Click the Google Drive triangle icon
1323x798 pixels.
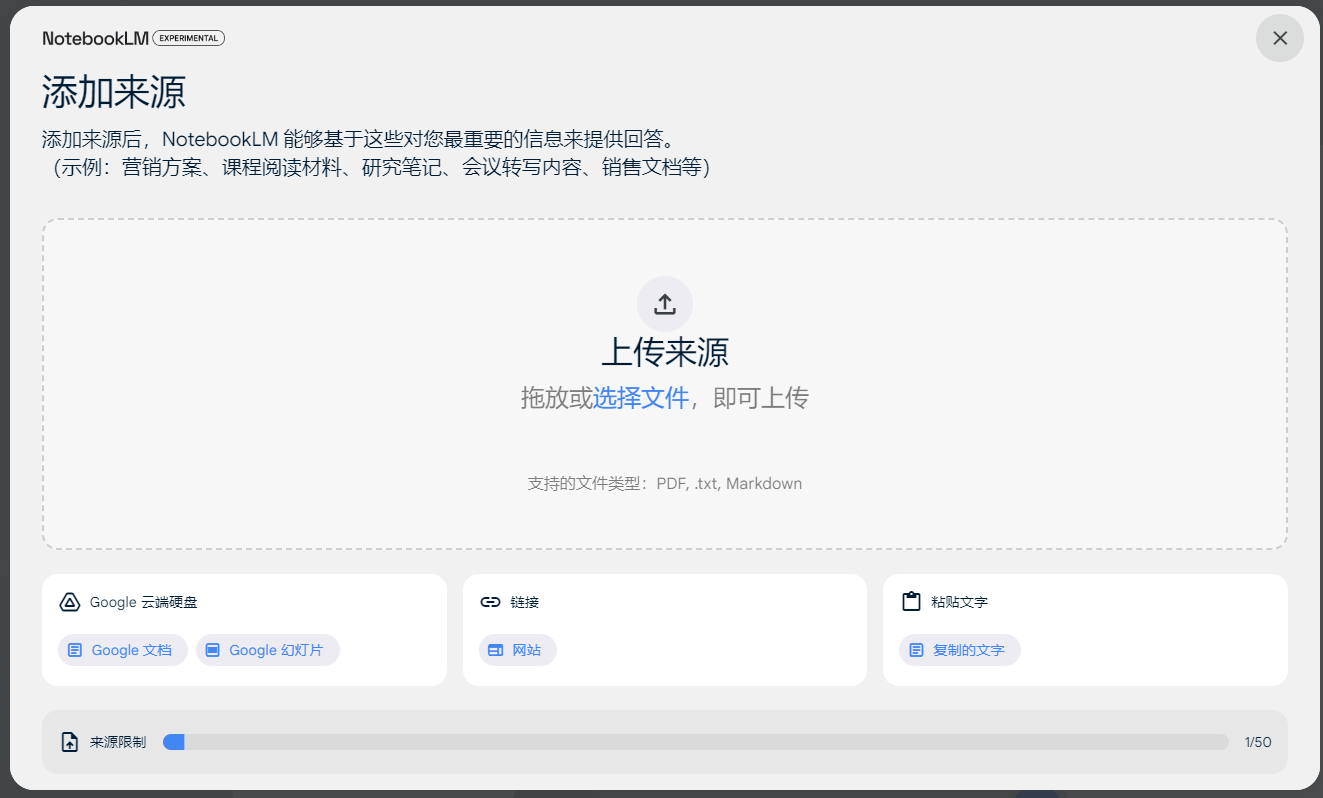click(70, 602)
